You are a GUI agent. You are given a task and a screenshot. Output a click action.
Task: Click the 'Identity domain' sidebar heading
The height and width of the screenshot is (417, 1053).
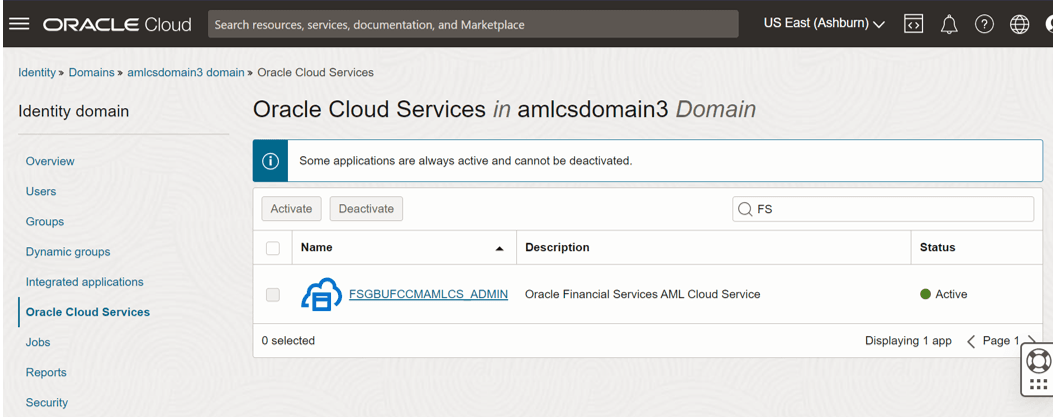tap(73, 111)
